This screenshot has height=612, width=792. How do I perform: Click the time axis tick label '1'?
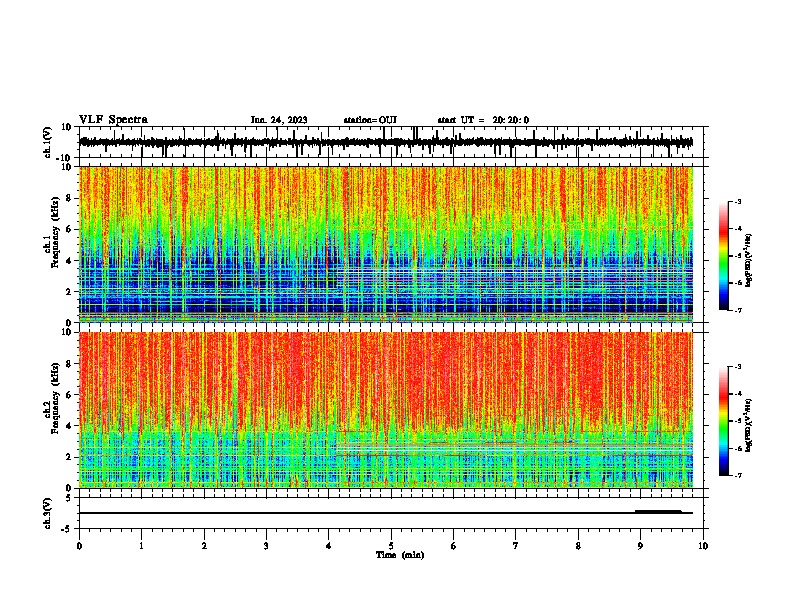(141, 546)
